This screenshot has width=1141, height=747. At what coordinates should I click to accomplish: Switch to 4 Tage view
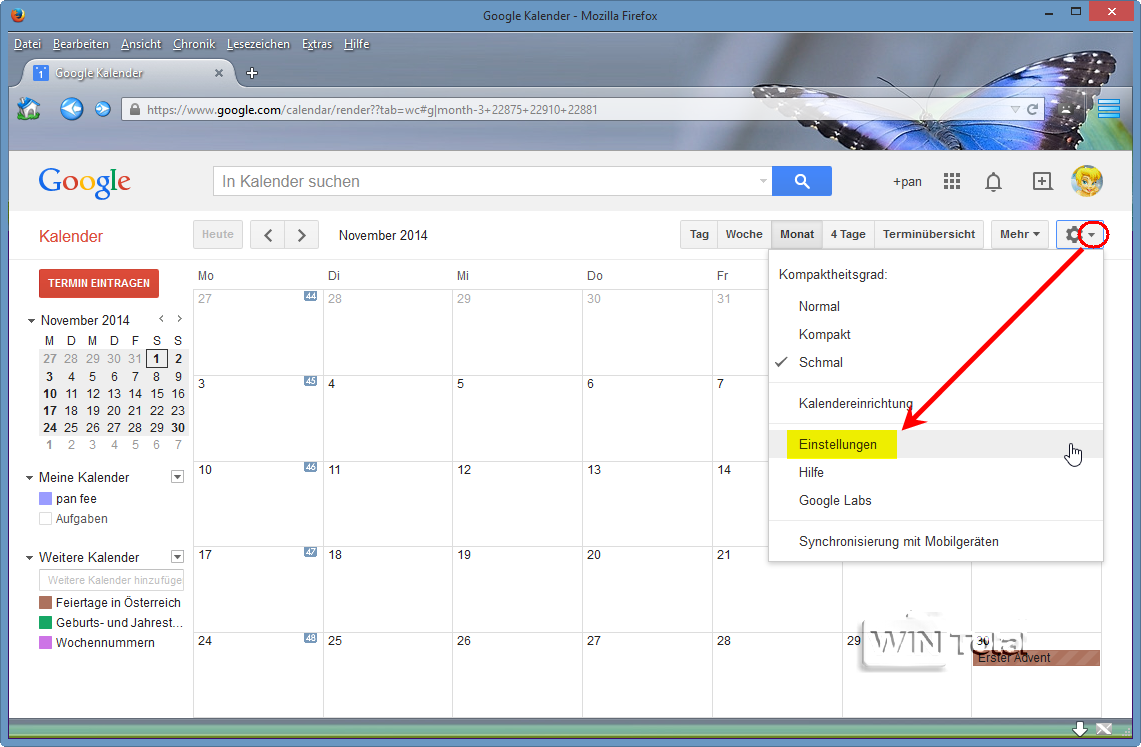tap(848, 234)
